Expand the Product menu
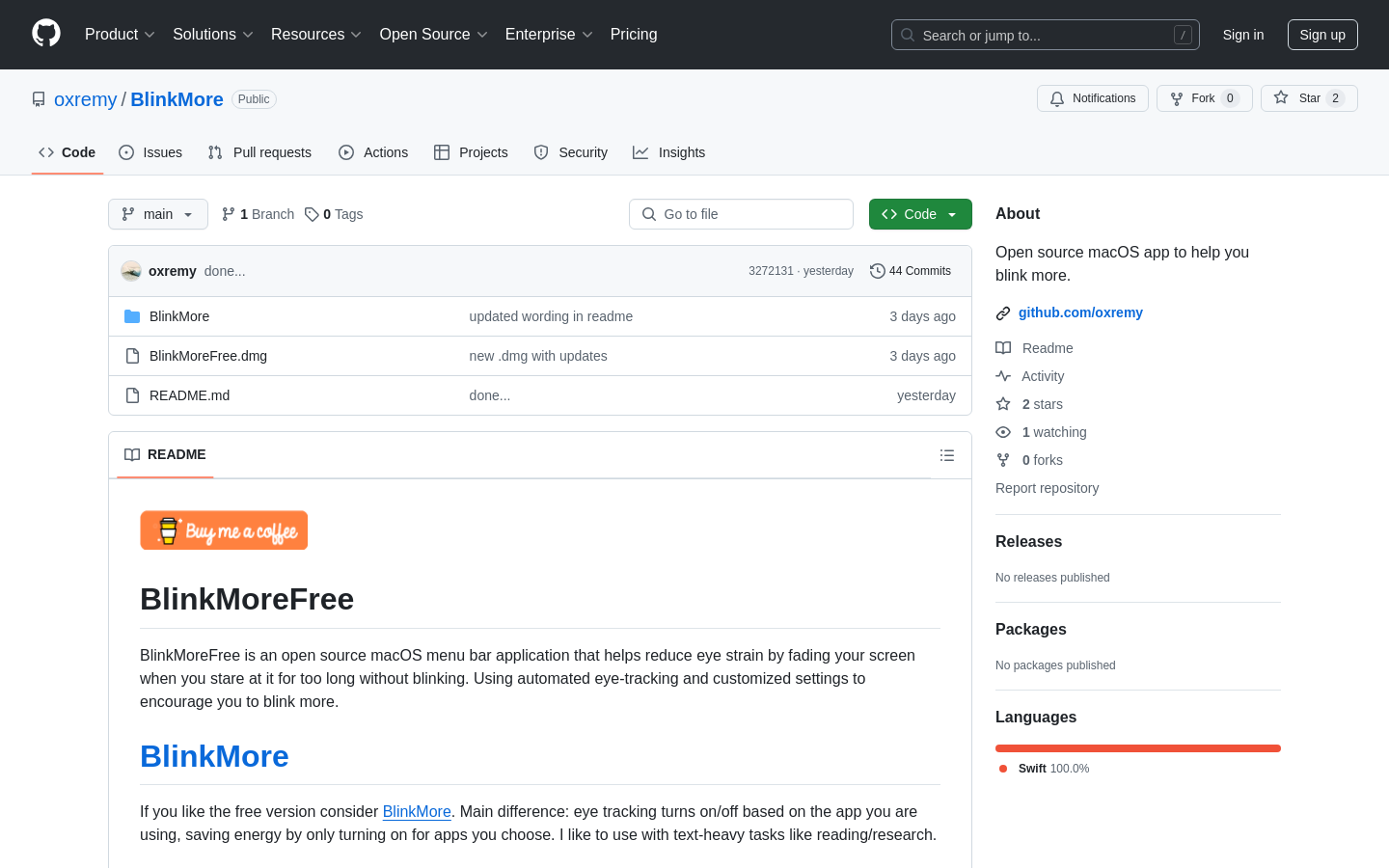 (x=120, y=35)
